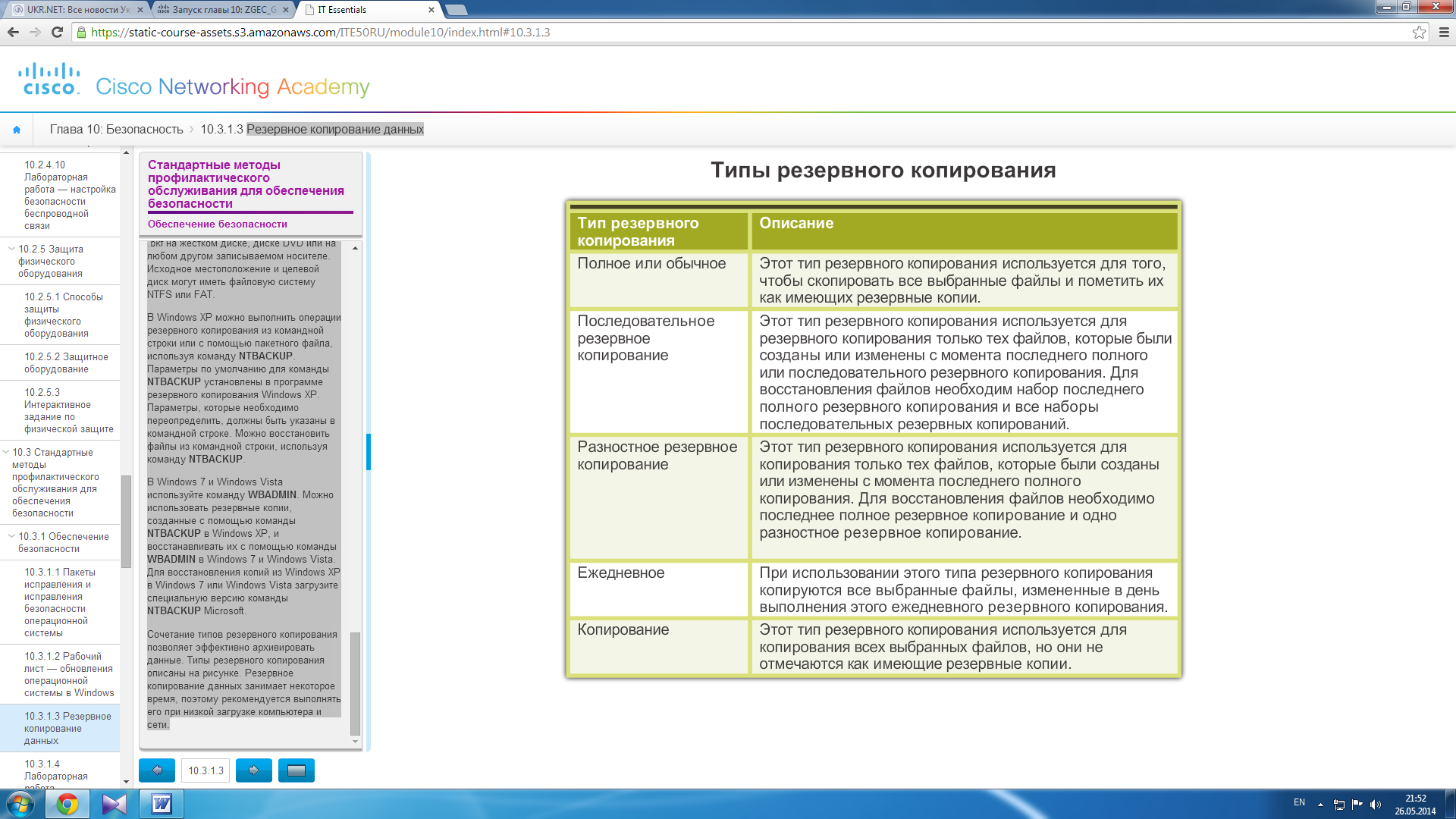The width and height of the screenshot is (1456, 819).
Task: Click the Разностное резервное копирование cell
Action: point(658,497)
